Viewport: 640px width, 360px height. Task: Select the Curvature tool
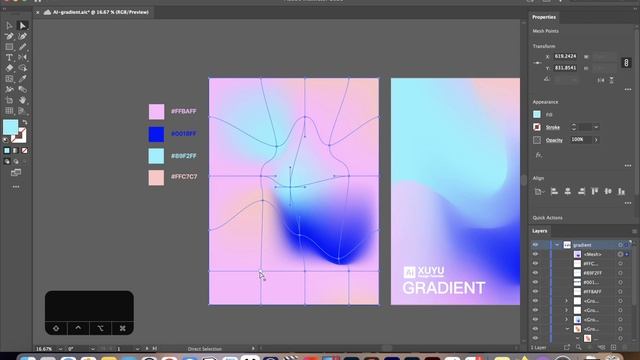pyautogui.click(x=22, y=36)
